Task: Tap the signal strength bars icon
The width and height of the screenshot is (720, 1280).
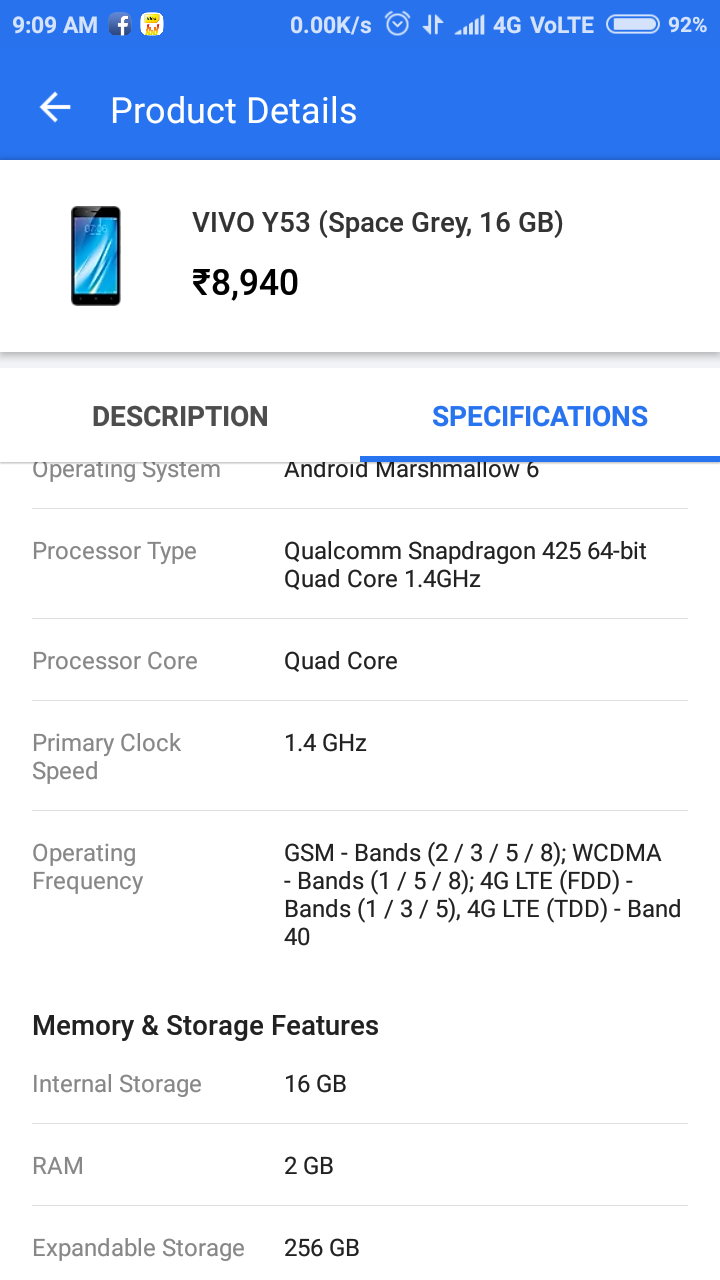Action: pyautogui.click(x=469, y=25)
